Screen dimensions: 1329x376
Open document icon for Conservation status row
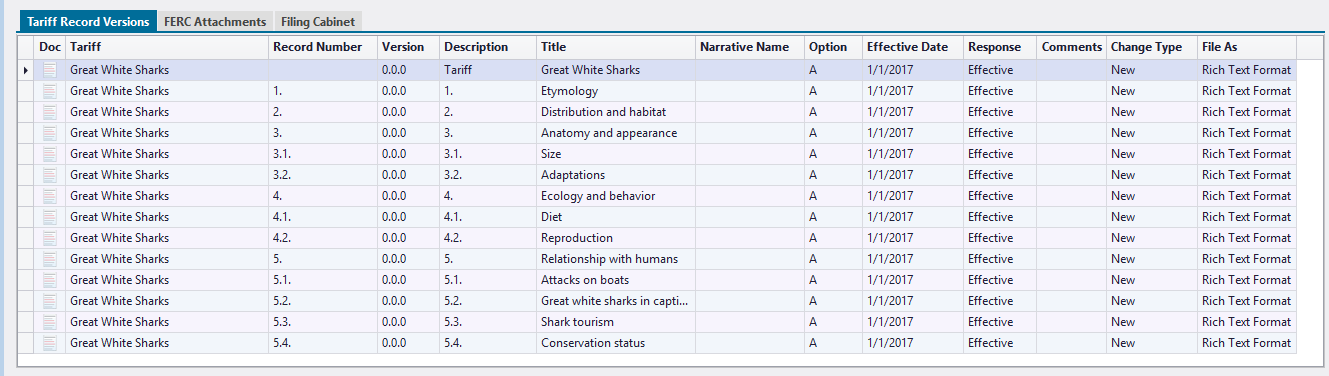[x=50, y=343]
